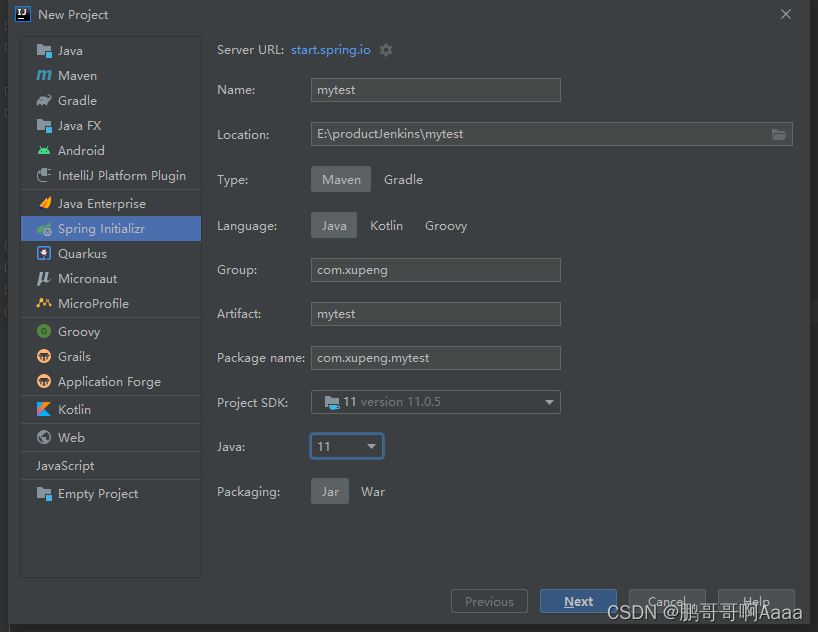818x632 pixels.
Task: Click the Next button
Action: 579,601
